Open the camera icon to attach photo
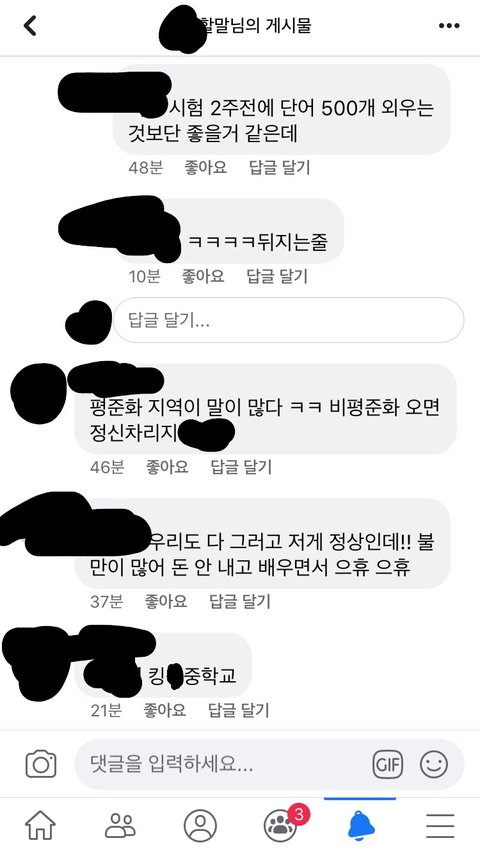Viewport: 480px width, 854px height. coord(41,764)
